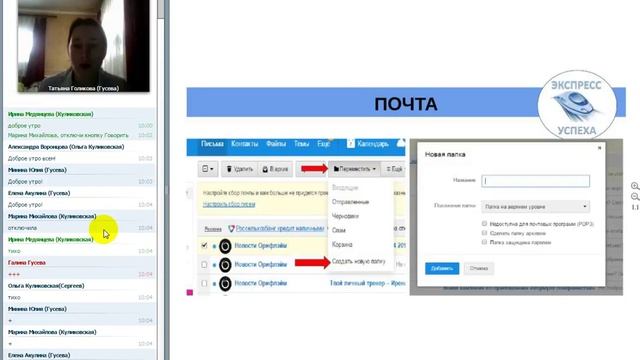Screen dimensions: 640x360
Task: Click chat message Доброе утро всем
Action: pos(32,158)
